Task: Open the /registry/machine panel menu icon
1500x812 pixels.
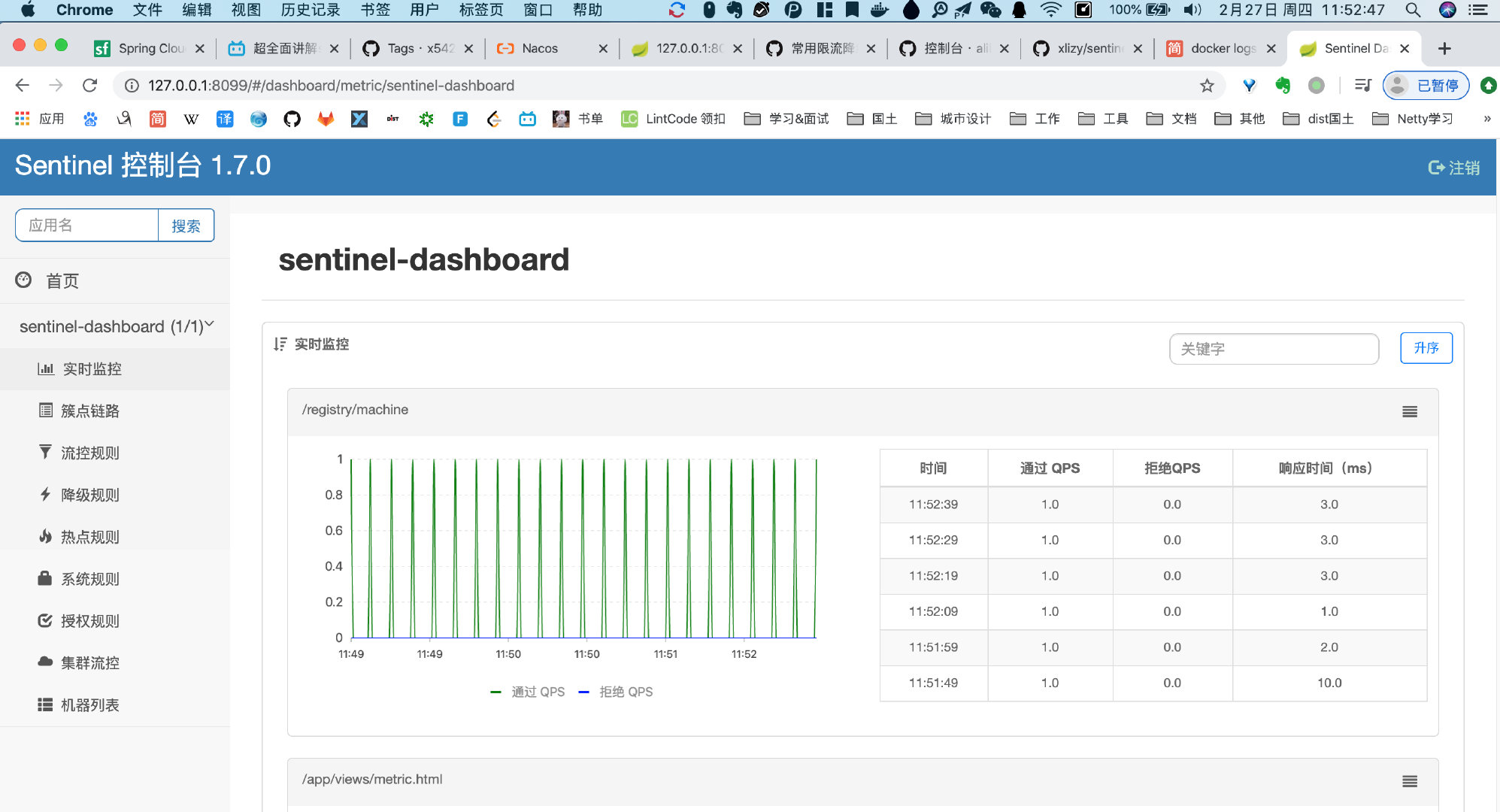Action: (1410, 412)
